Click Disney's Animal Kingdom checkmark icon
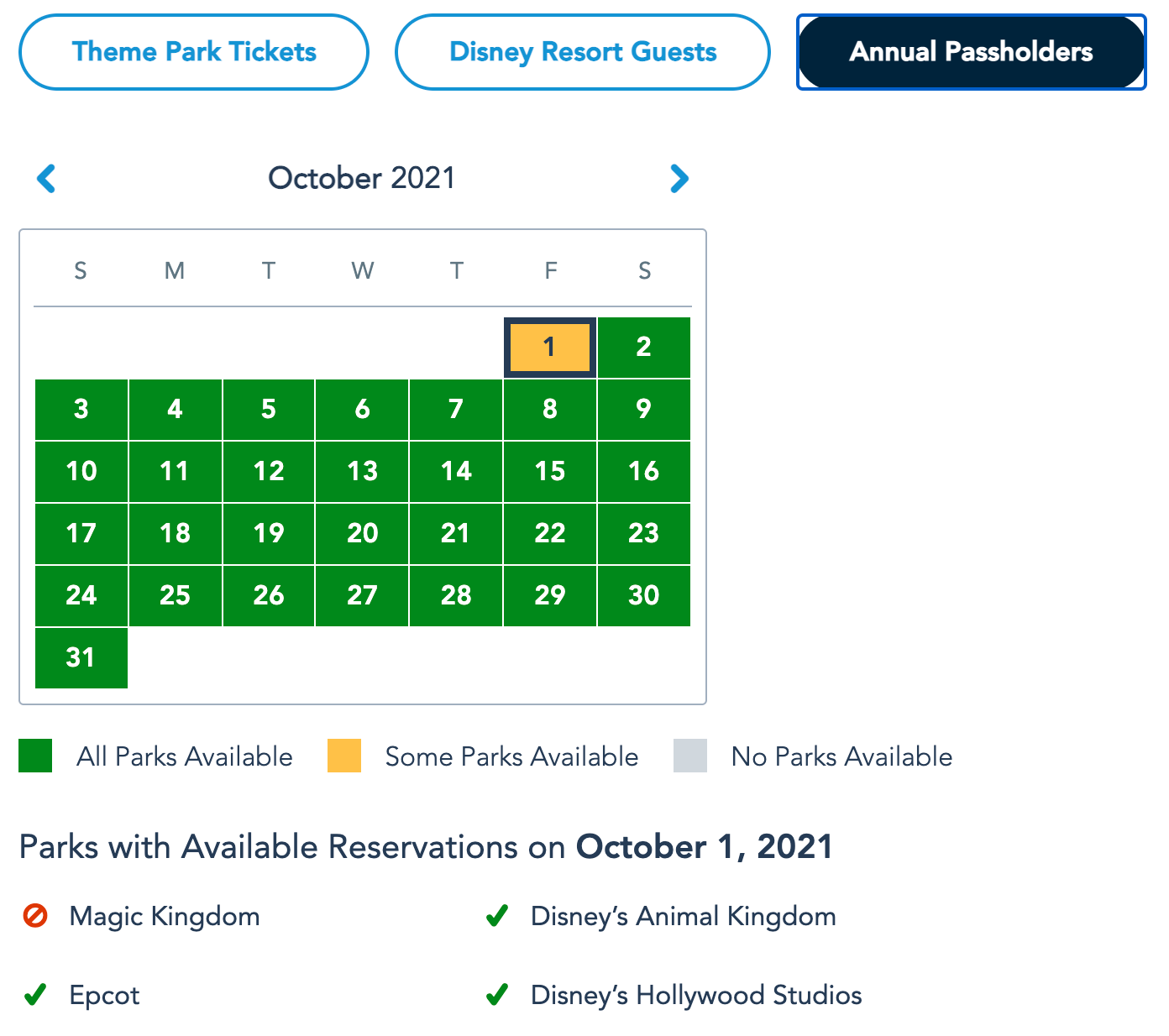Screen dimensions: 1169x1036 tap(497, 915)
